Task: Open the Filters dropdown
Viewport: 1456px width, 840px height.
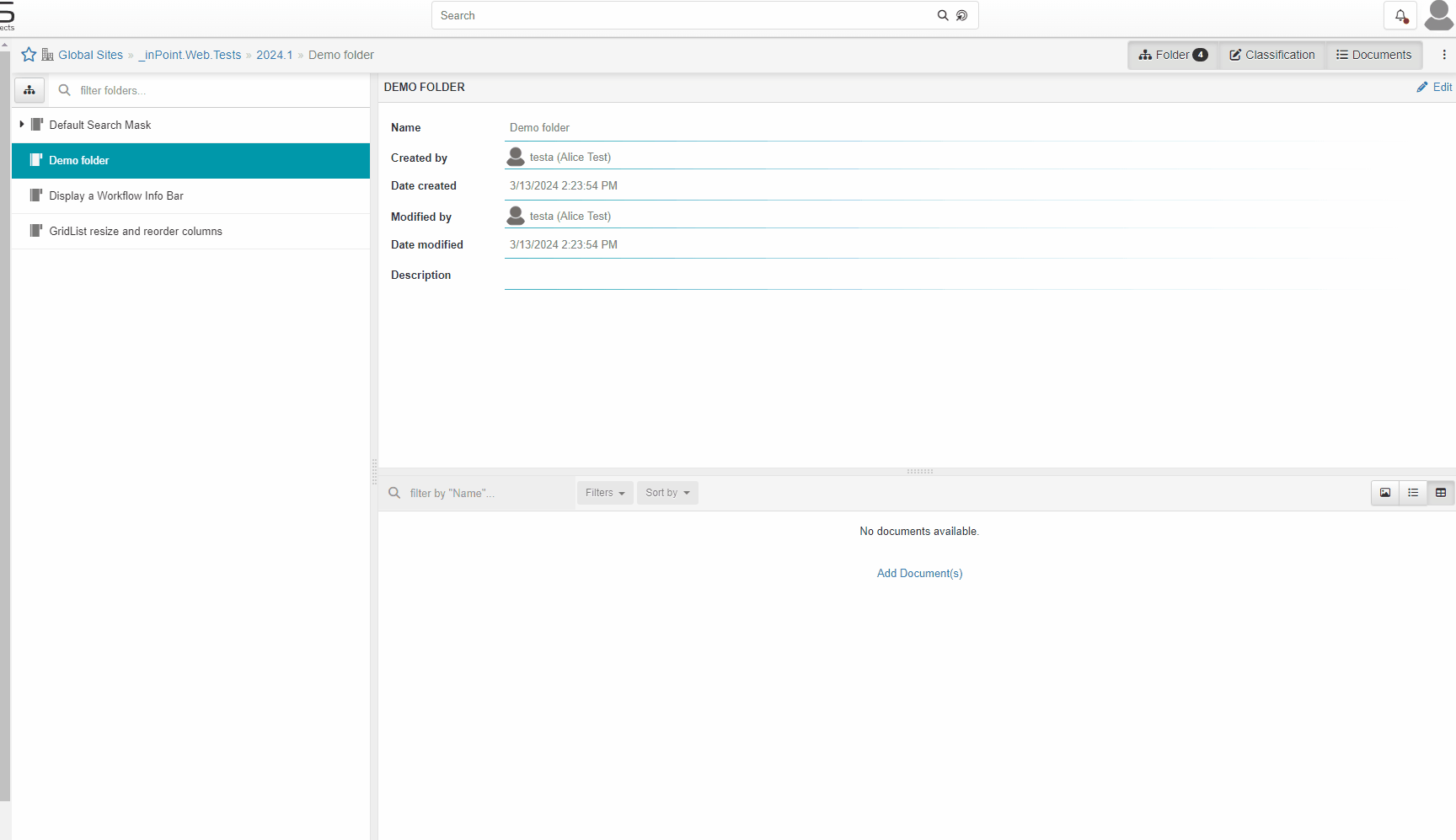Action: pos(605,493)
